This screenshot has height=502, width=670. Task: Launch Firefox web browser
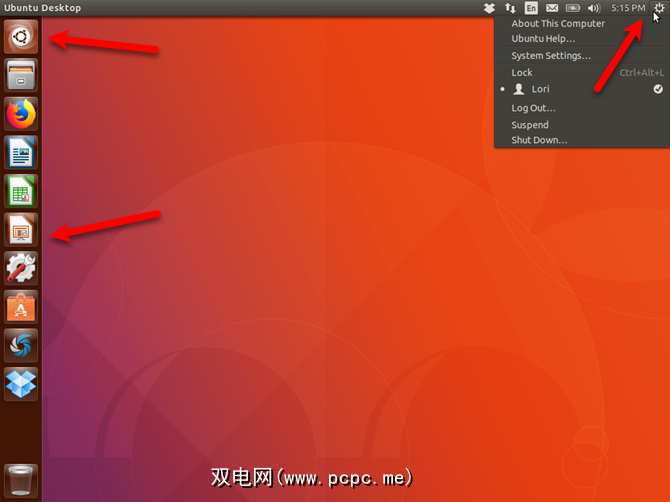21,114
